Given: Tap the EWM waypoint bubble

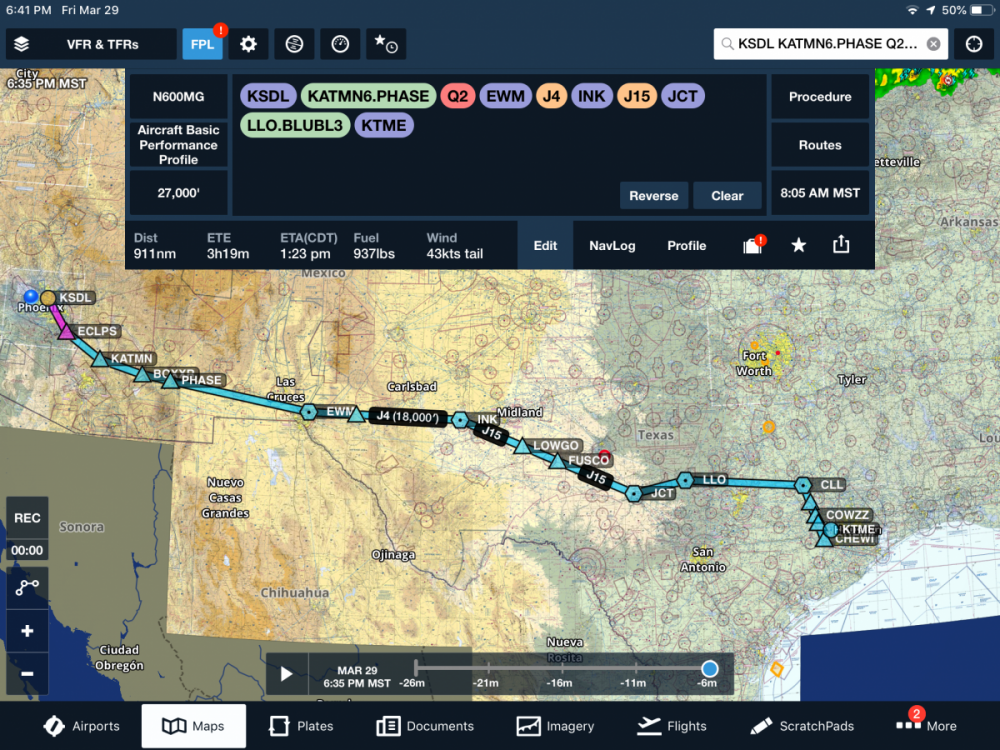Looking at the screenshot, I should pyautogui.click(x=505, y=96).
